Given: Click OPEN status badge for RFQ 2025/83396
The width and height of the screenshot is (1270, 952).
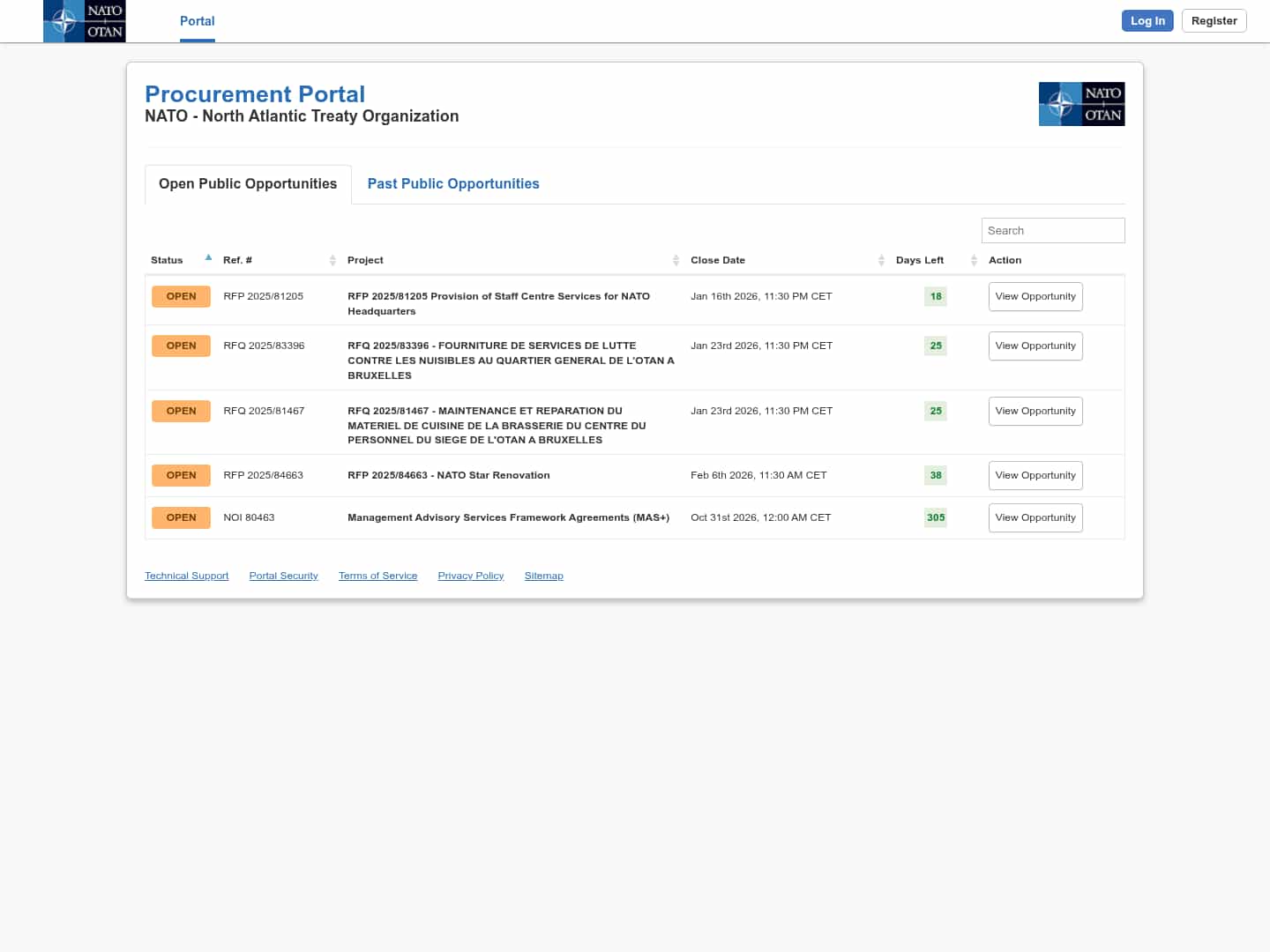Looking at the screenshot, I should coord(181,346).
